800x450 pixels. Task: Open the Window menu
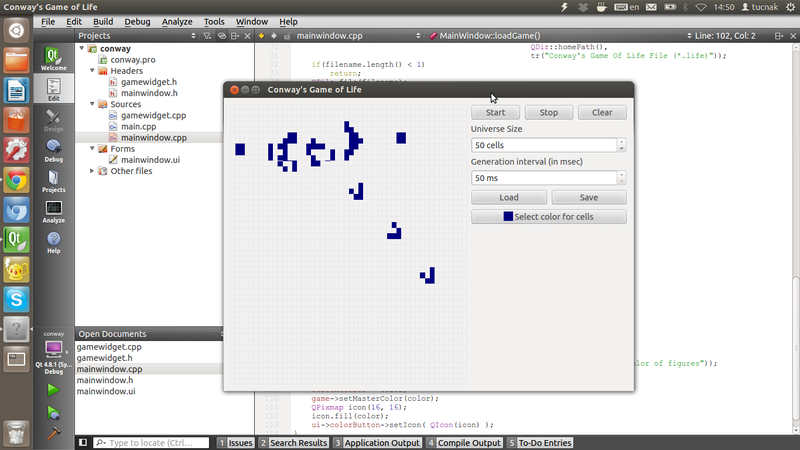252,21
